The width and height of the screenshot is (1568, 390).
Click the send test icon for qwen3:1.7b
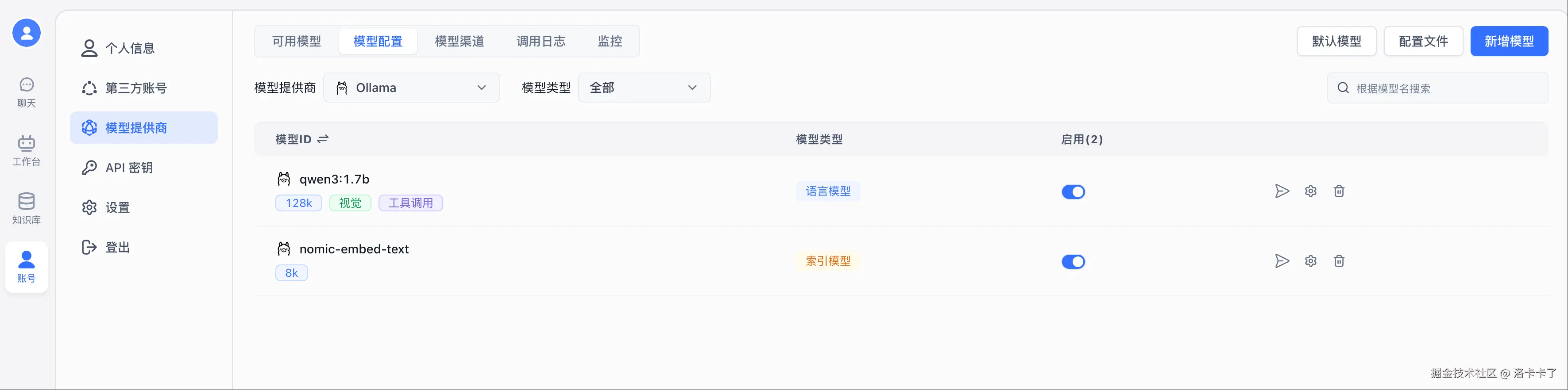click(1282, 191)
